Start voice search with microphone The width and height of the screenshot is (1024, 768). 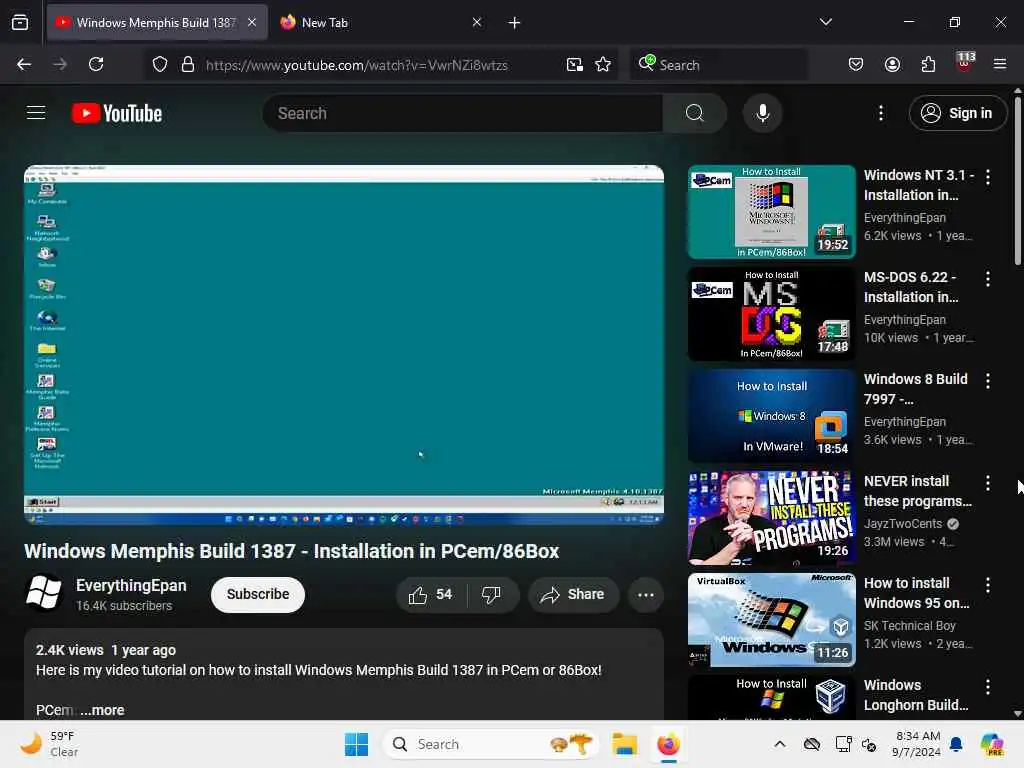click(x=762, y=113)
